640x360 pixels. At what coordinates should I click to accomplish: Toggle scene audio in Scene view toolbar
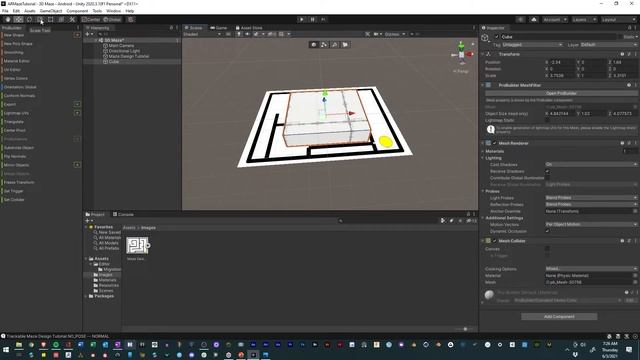(247, 34)
